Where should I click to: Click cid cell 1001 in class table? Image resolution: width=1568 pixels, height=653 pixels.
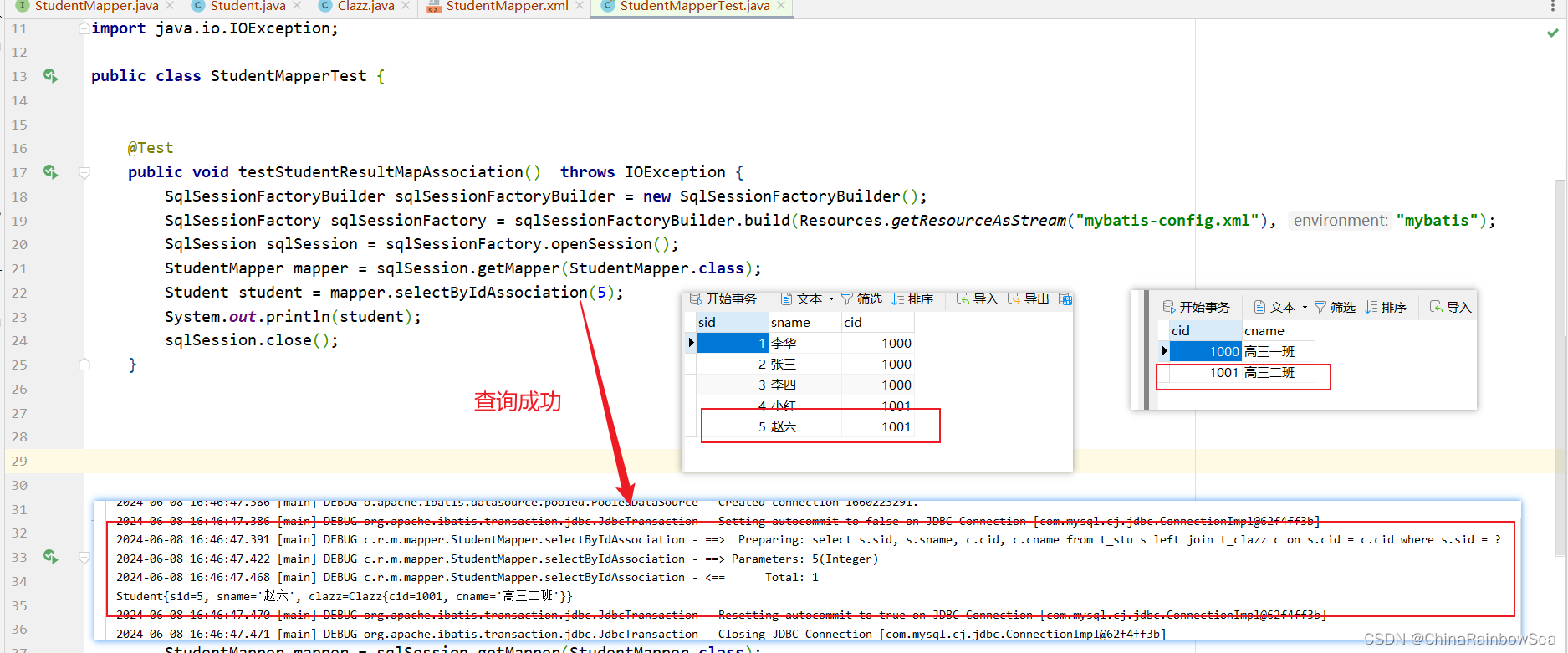pyautogui.click(x=1205, y=372)
